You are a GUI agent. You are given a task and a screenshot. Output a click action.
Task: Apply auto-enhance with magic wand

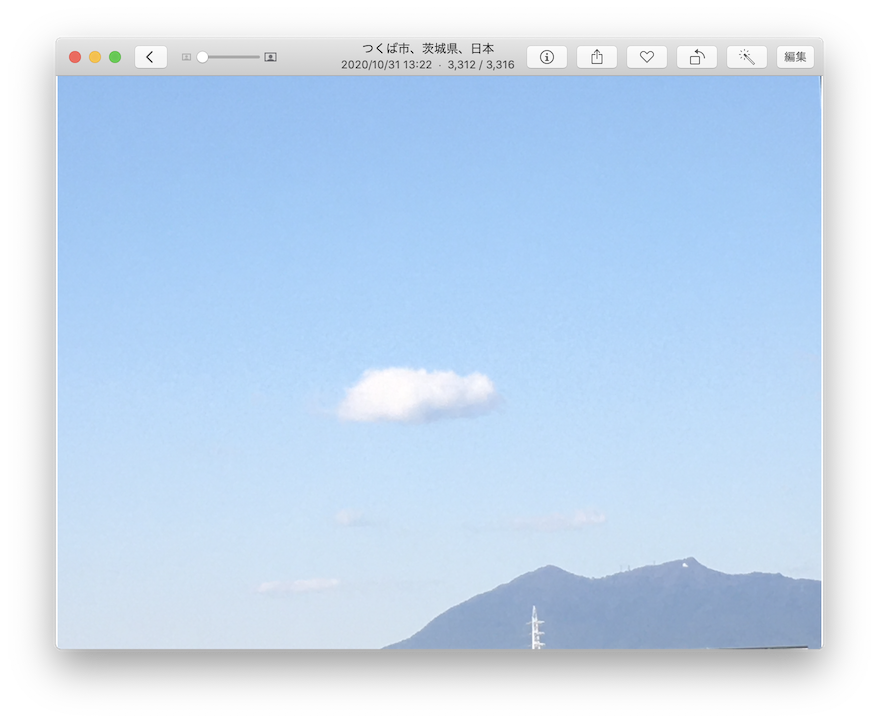coord(746,57)
